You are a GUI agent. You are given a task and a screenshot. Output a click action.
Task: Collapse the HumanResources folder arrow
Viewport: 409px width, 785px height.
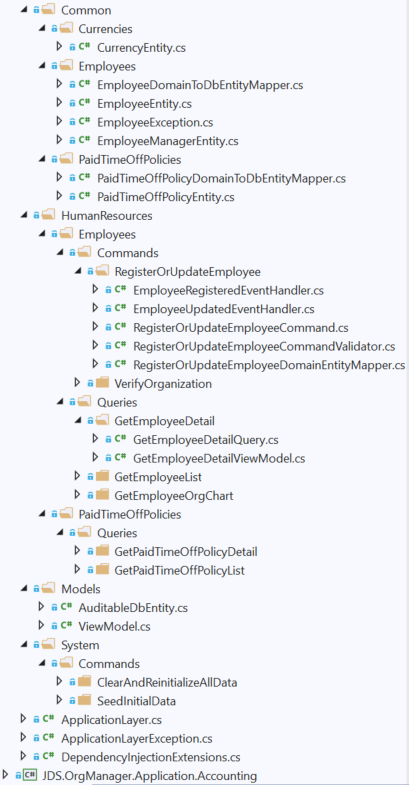pyautogui.click(x=24, y=216)
